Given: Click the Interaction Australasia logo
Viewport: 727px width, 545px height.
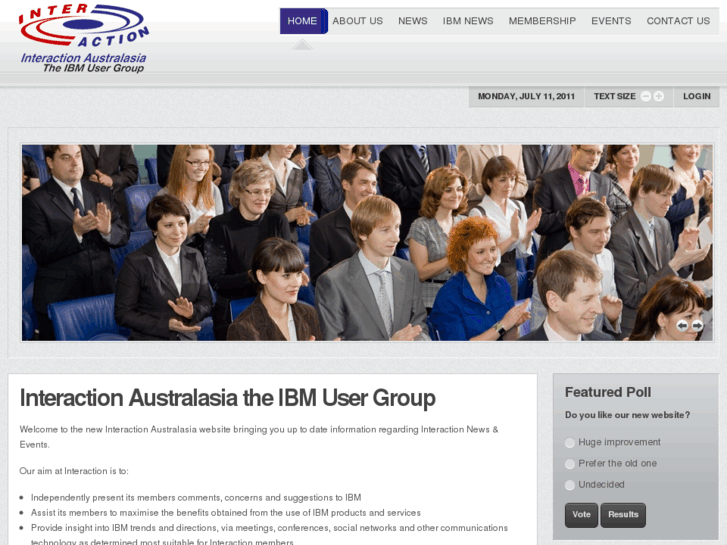Looking at the screenshot, I should [x=83, y=38].
